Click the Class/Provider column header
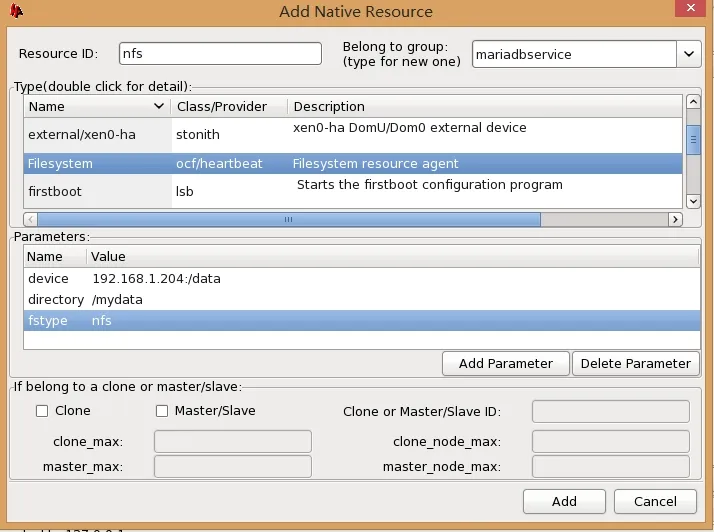The height and width of the screenshot is (532, 714). click(229, 107)
